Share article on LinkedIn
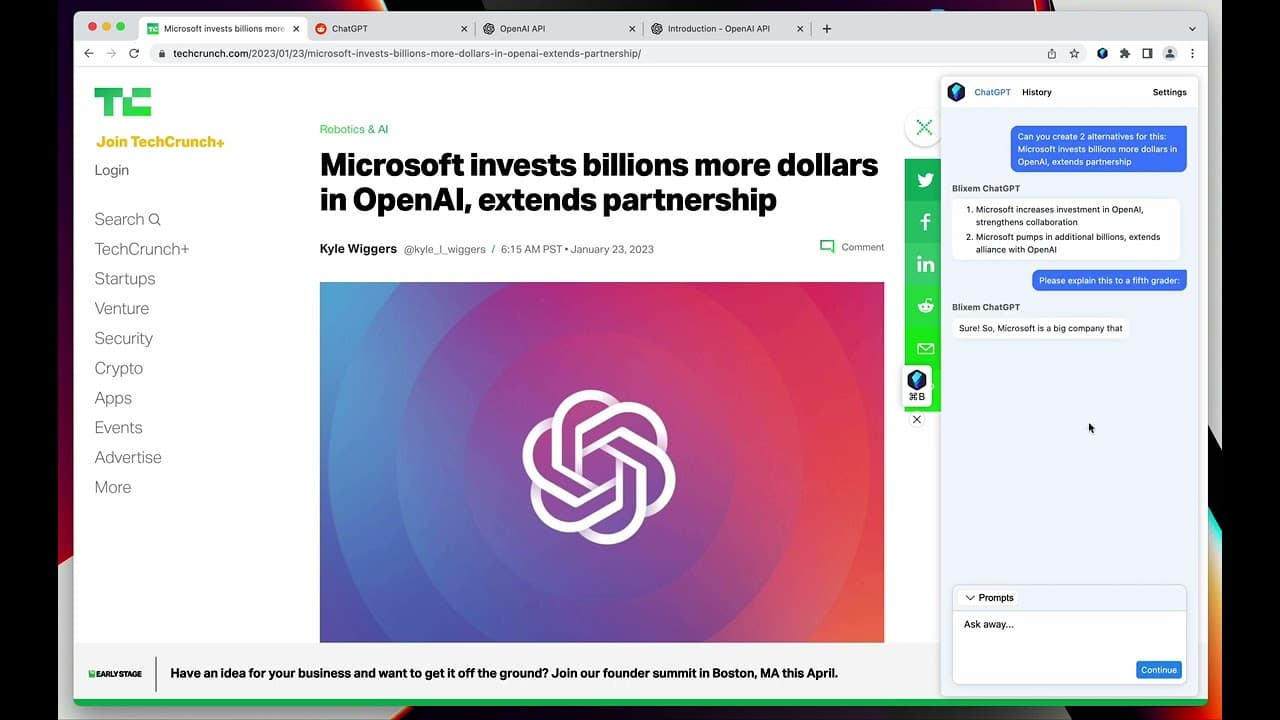The image size is (1280, 720). tap(925, 264)
